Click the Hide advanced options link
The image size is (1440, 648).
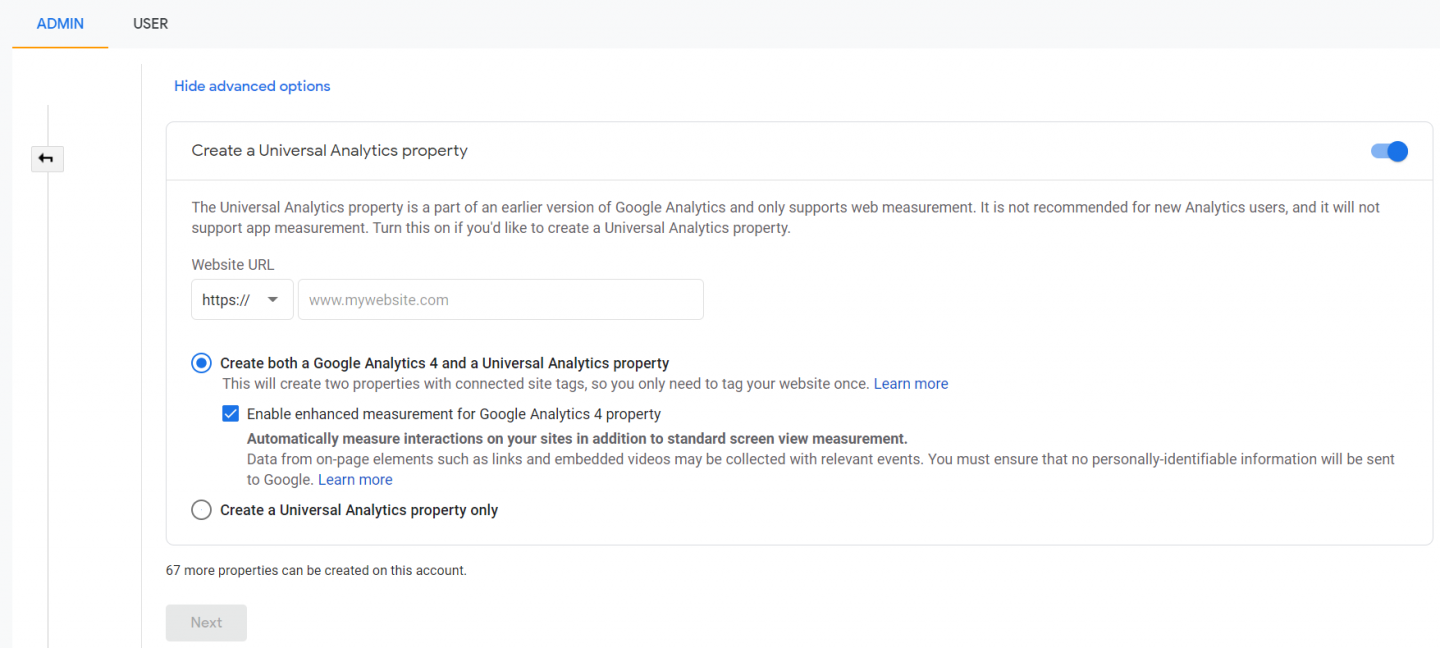click(252, 86)
